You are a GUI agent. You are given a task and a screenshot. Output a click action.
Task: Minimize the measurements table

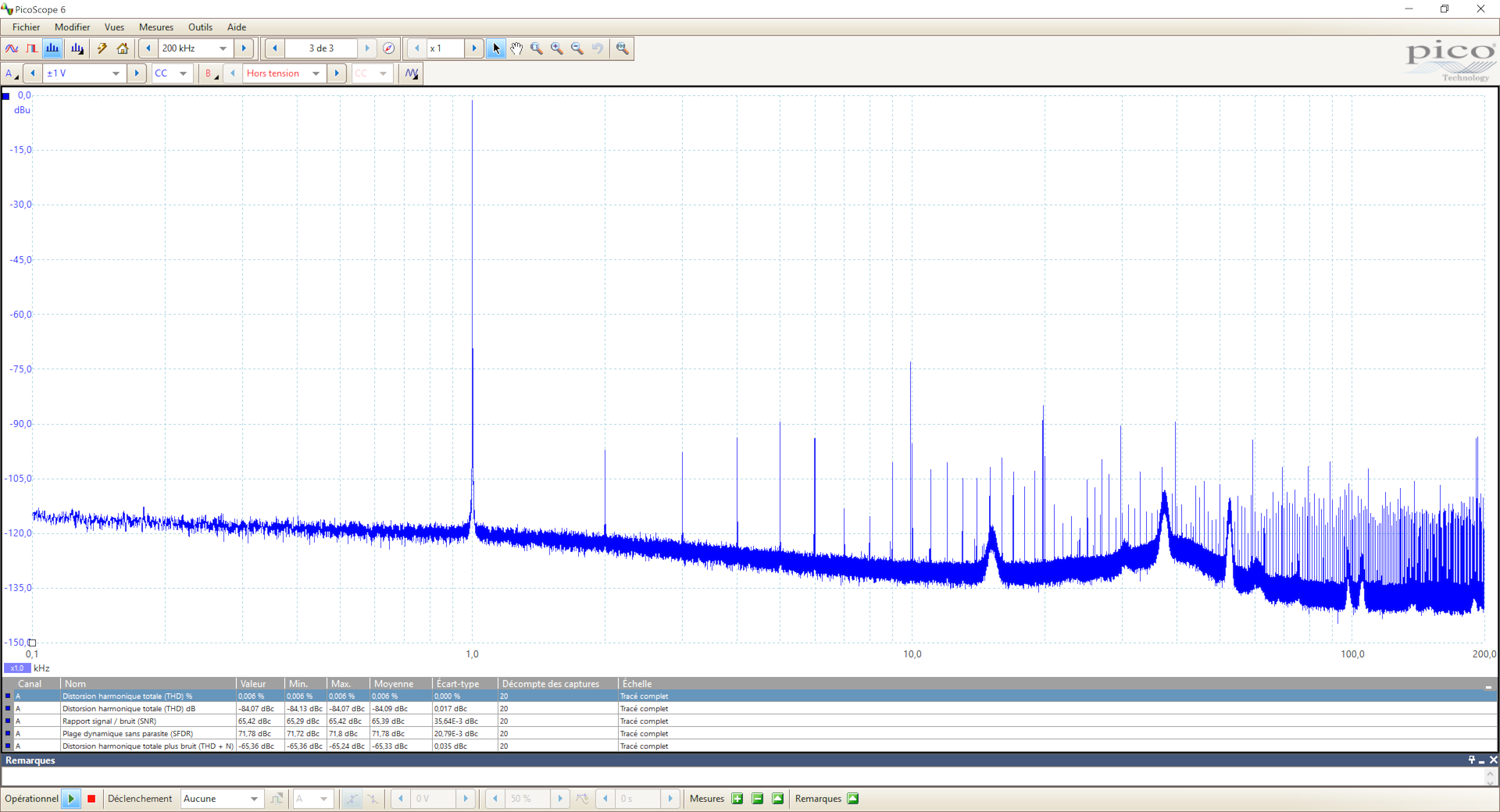click(x=1488, y=686)
